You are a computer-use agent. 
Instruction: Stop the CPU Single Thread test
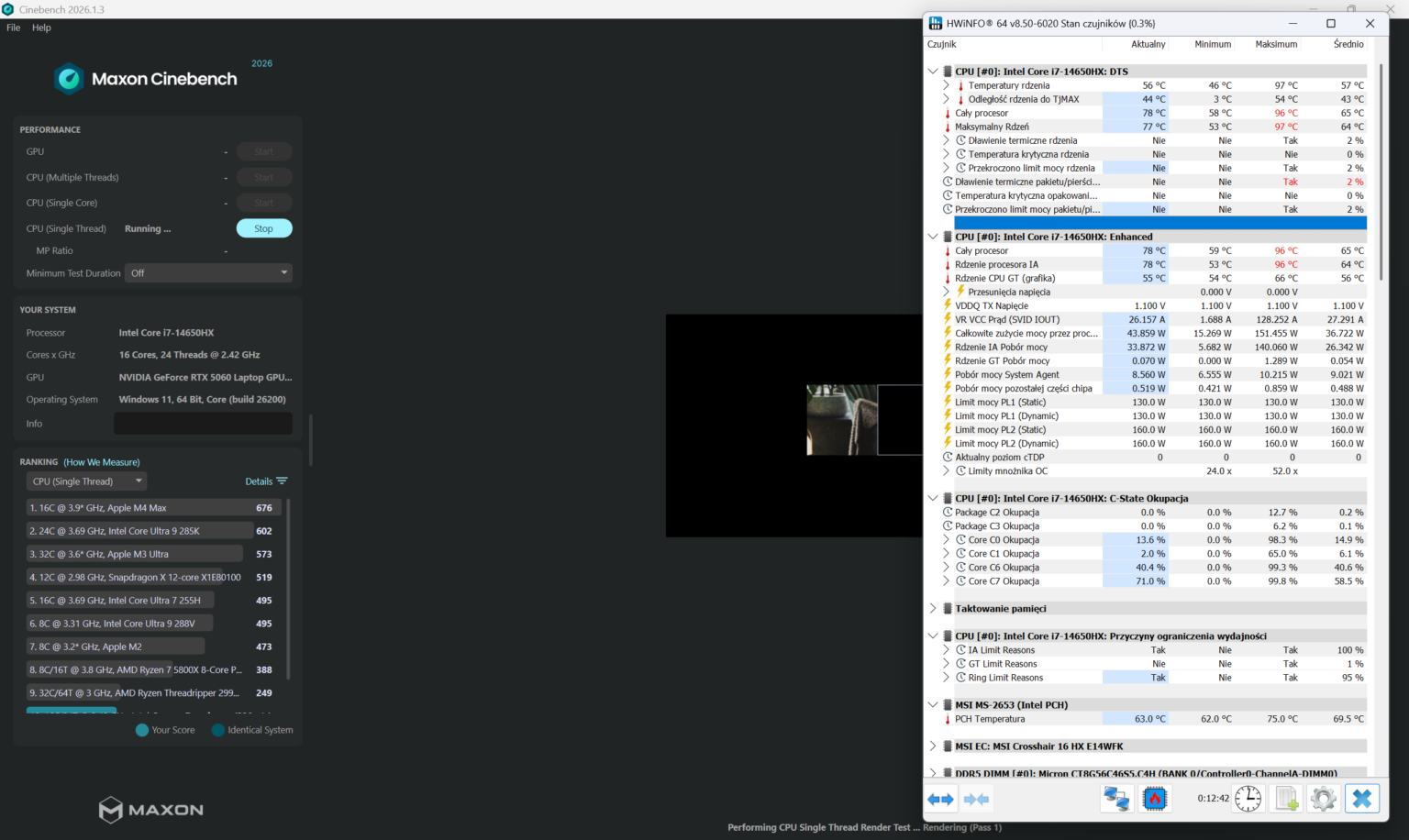pyautogui.click(x=264, y=228)
